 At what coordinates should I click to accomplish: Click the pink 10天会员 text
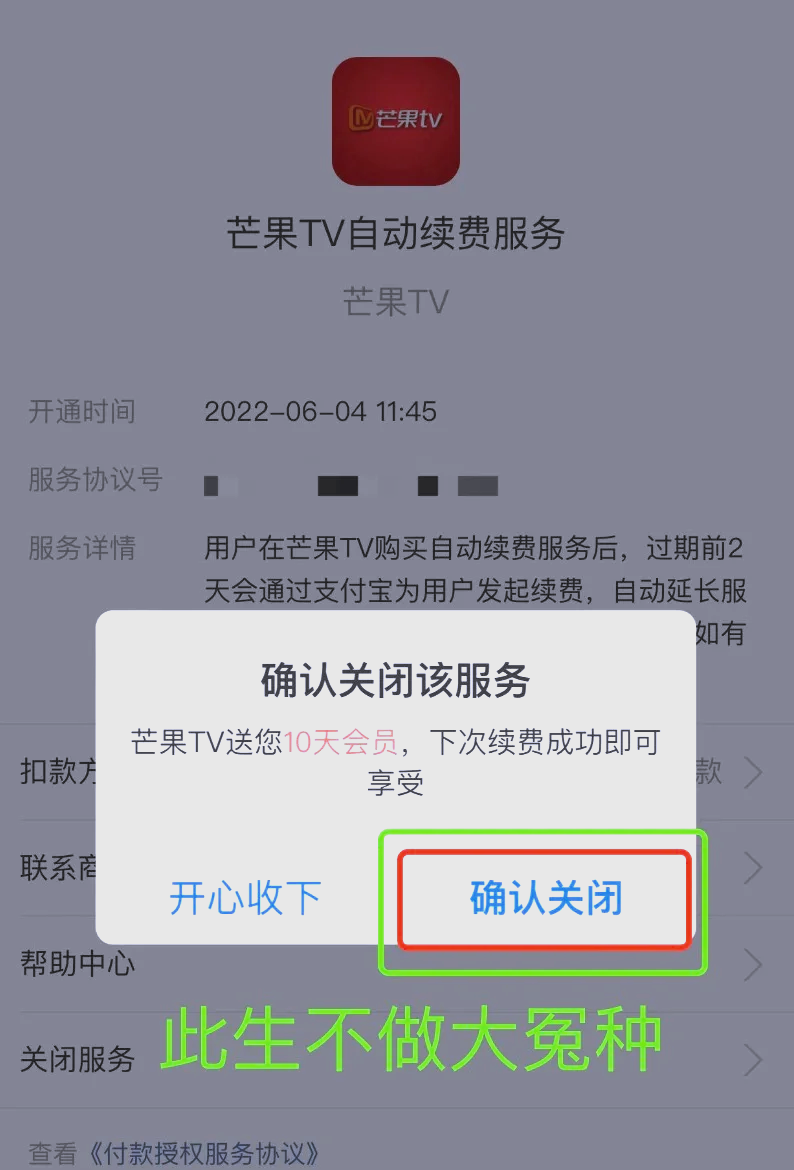pyautogui.click(x=343, y=744)
